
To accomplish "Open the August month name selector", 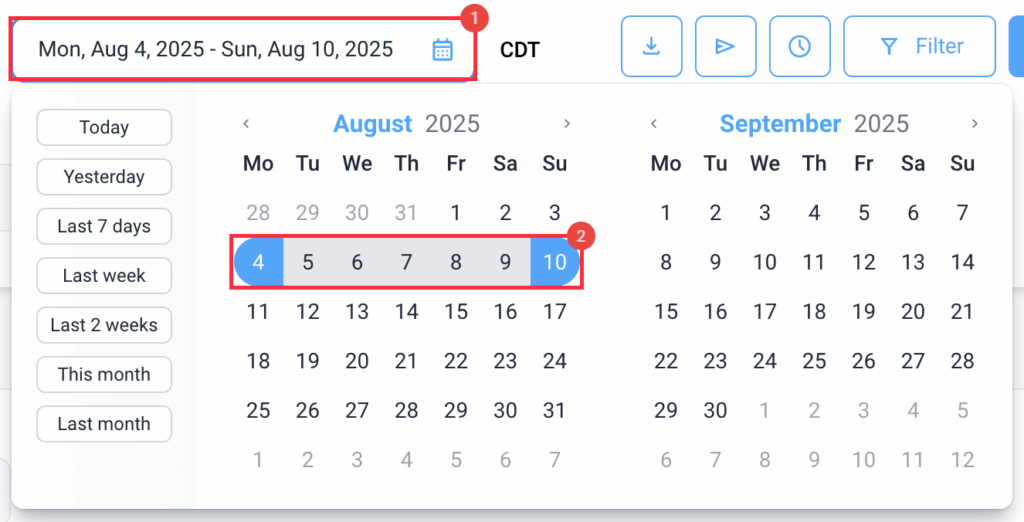I will tap(373, 123).
